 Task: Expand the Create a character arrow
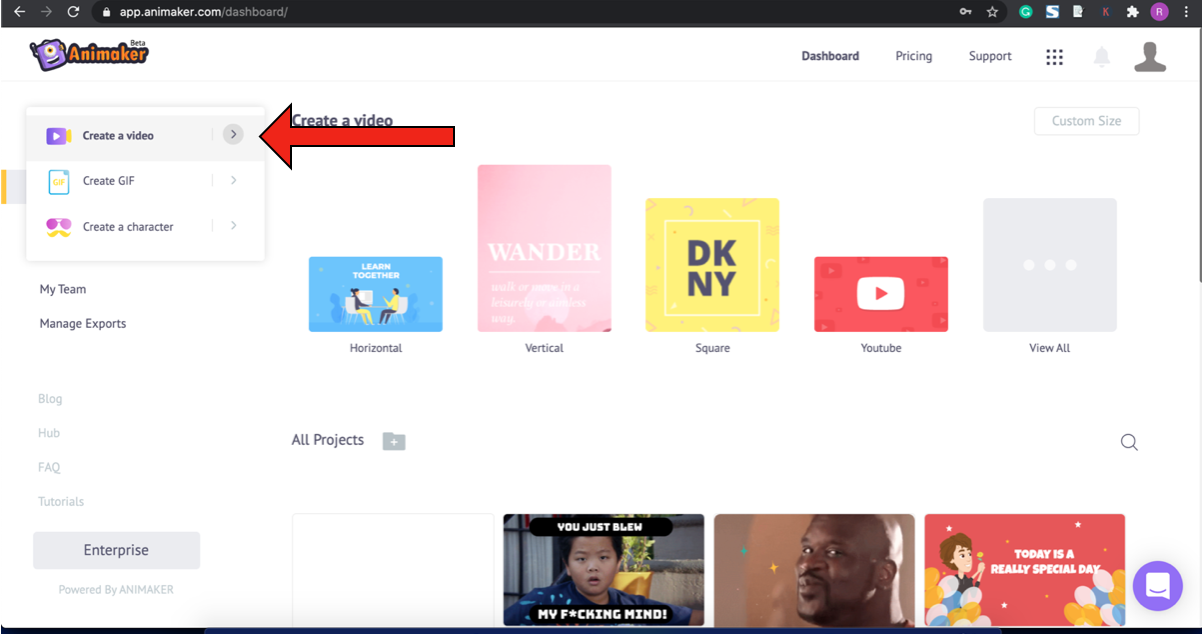[233, 226]
